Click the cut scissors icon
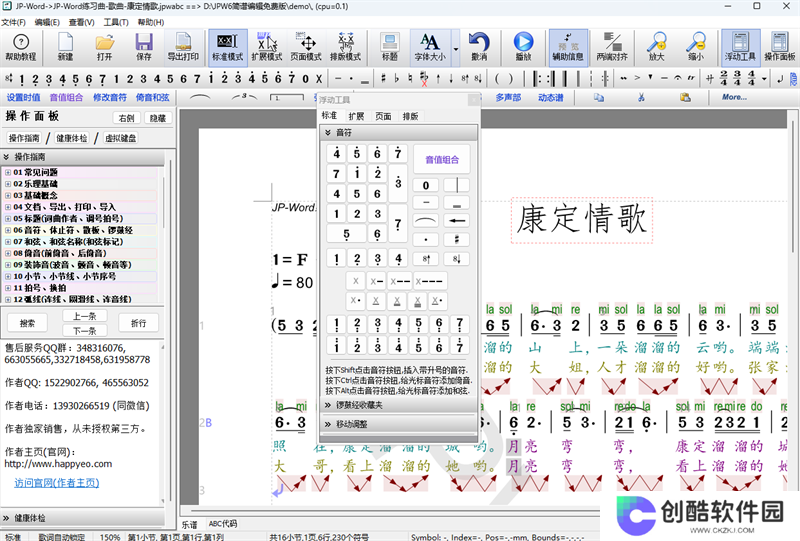Image resolution: width=800 pixels, height=541 pixels. click(x=641, y=97)
